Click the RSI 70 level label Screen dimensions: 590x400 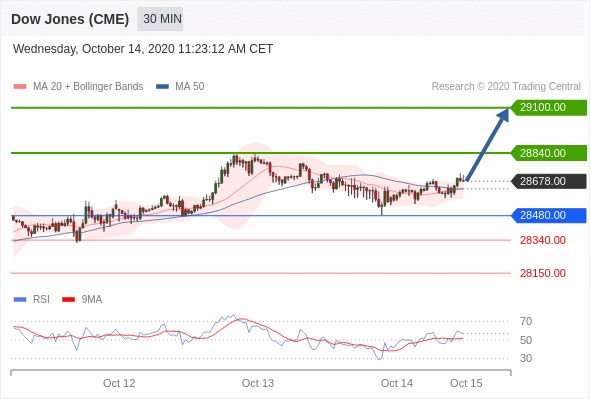[x=526, y=322]
